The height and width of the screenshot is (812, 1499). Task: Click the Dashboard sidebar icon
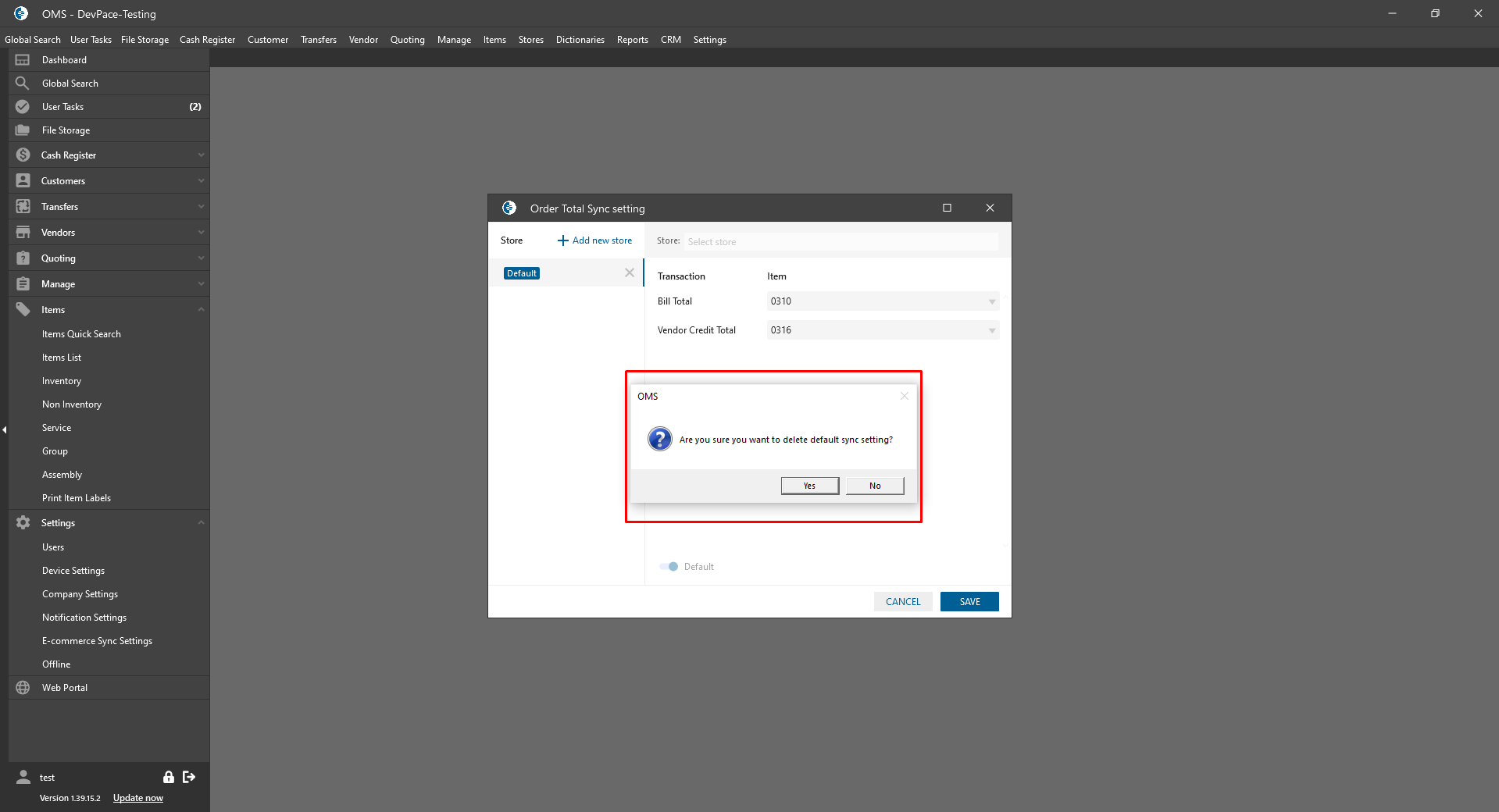(x=23, y=60)
